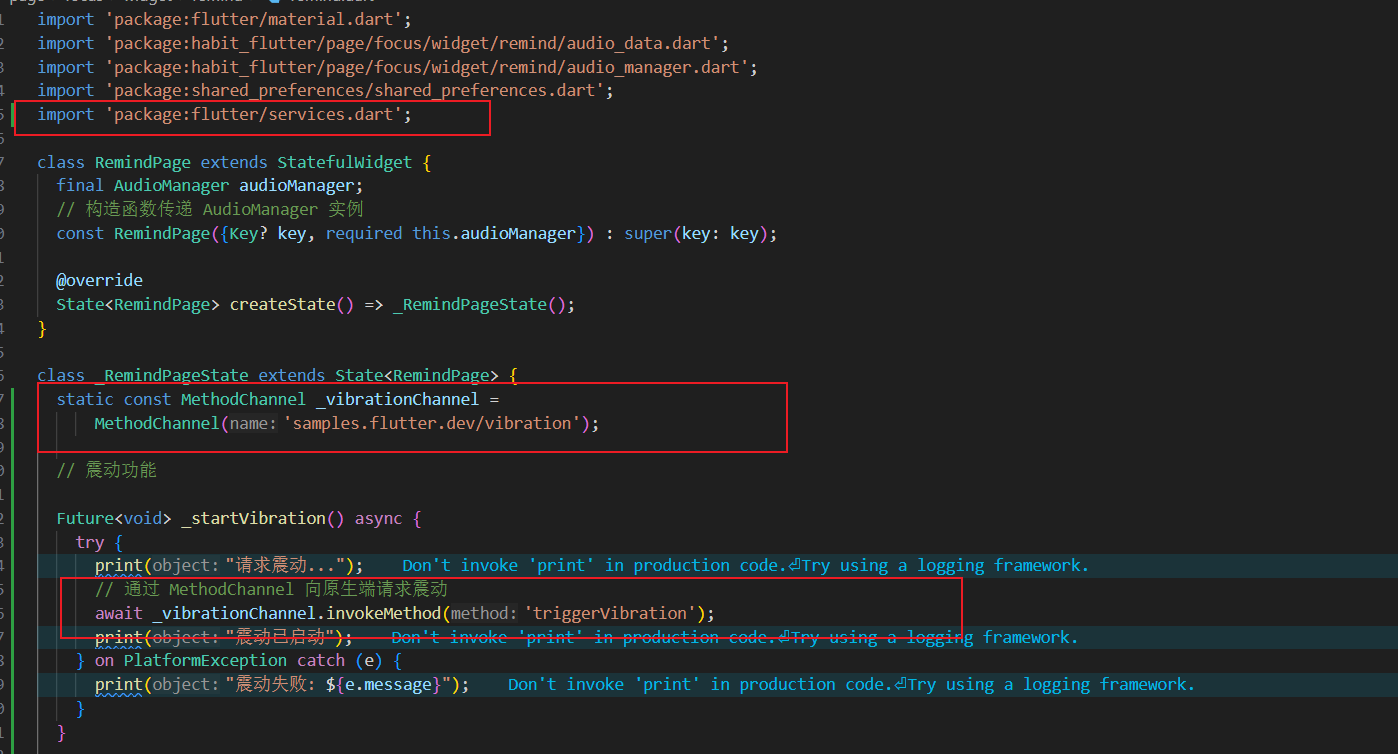Click the comment '// 震动功能'
1398x754 pixels.
tap(106, 470)
